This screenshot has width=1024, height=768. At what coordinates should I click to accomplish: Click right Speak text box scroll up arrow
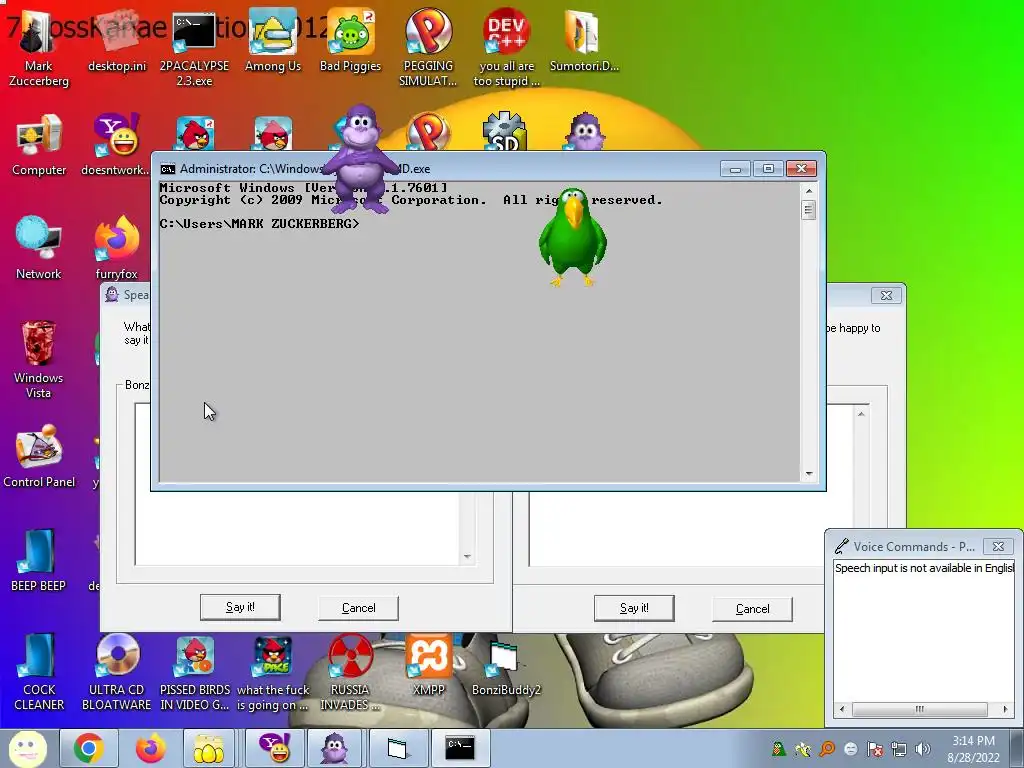(861, 414)
